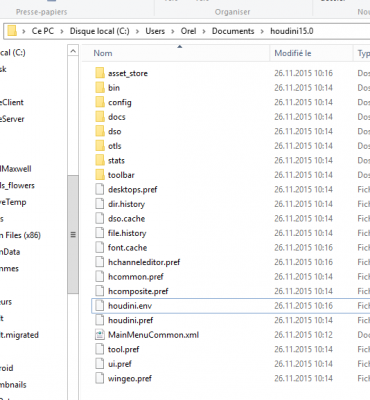The width and height of the screenshot is (370, 400).
Task: Open chevron after Users in address bar
Action: (x=173, y=31)
